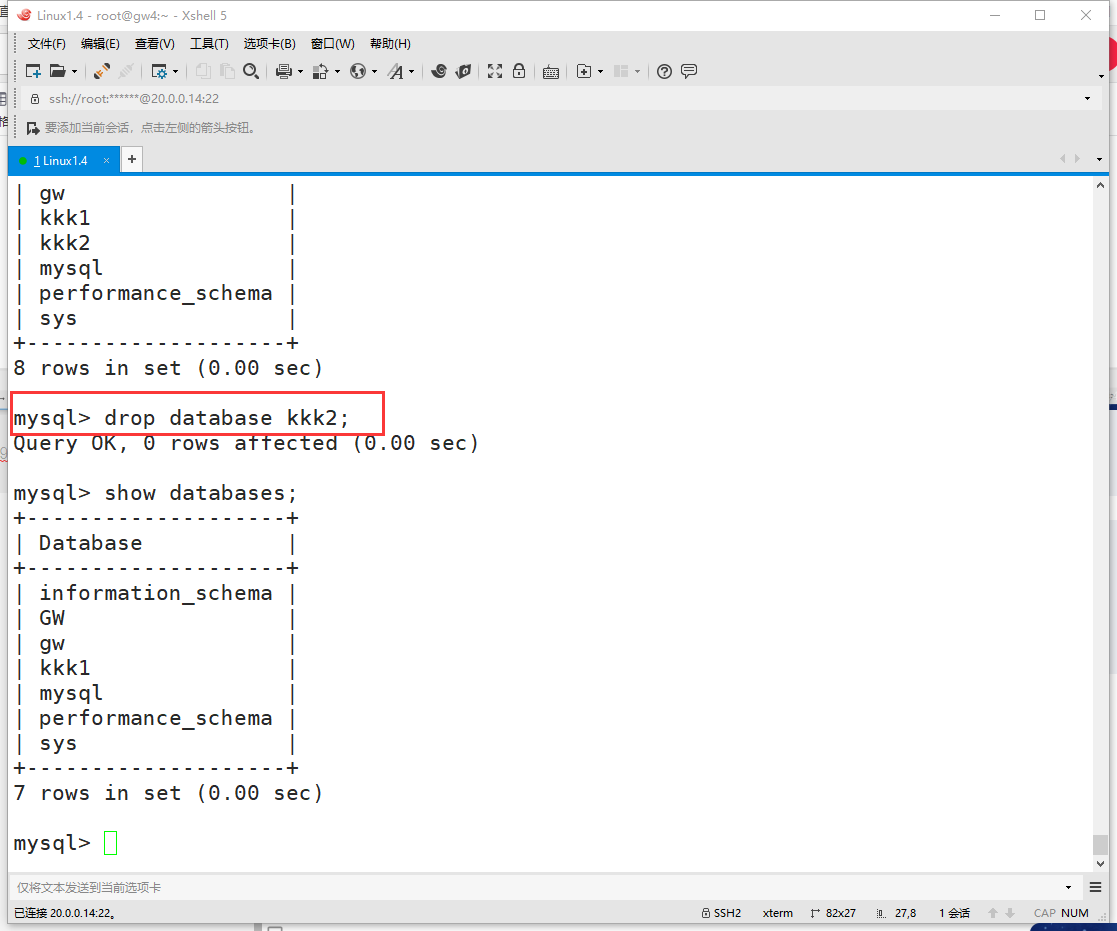Open the 工具(T) menu
Image resolution: width=1117 pixels, height=931 pixels.
click(x=209, y=44)
